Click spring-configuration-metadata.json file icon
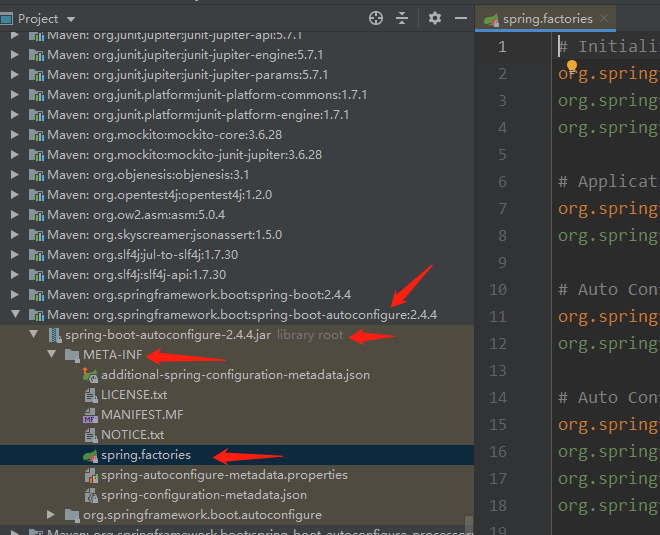Viewport: 660px width, 535px height. click(x=90, y=495)
